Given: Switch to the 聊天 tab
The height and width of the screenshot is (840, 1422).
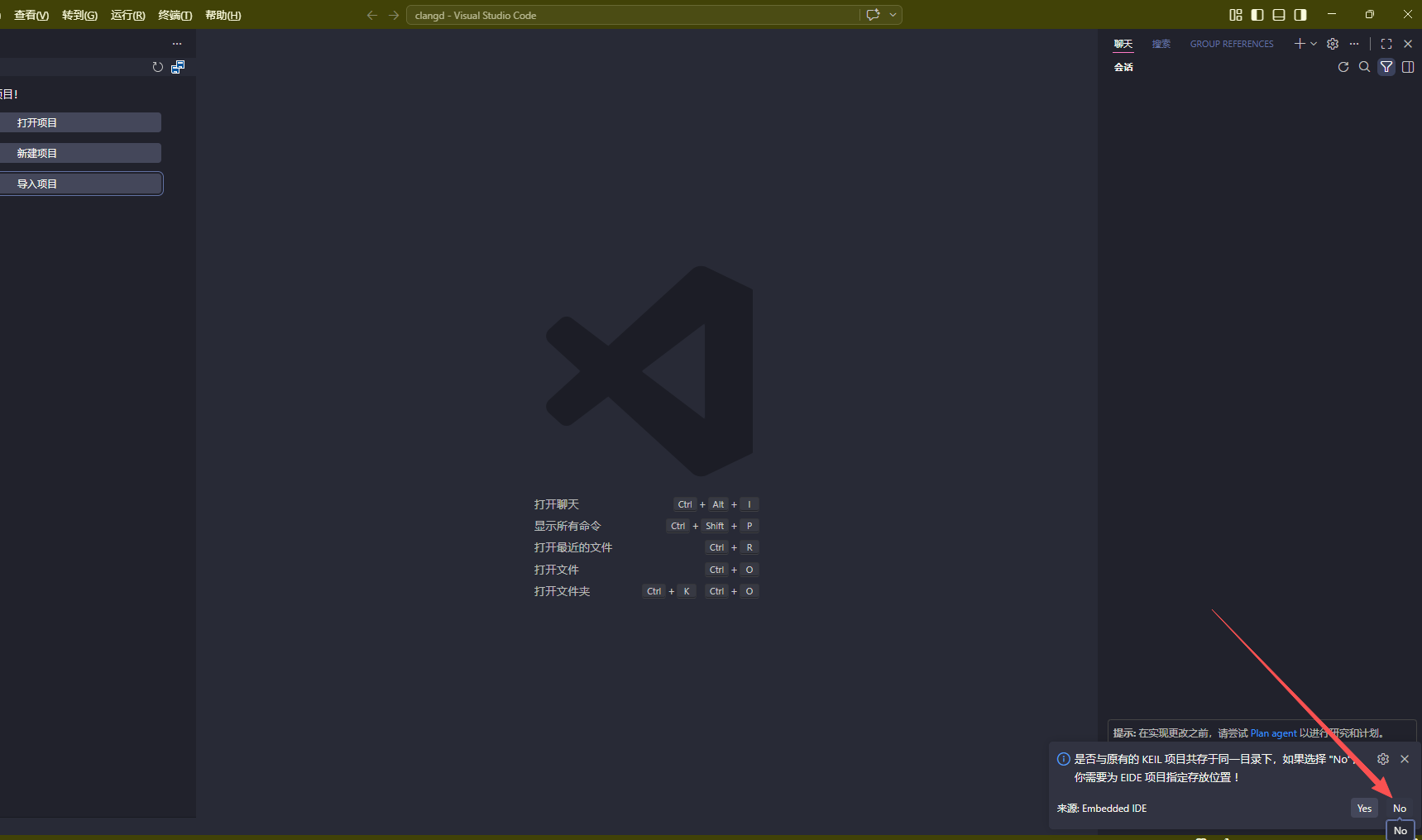Looking at the screenshot, I should coord(1123,44).
